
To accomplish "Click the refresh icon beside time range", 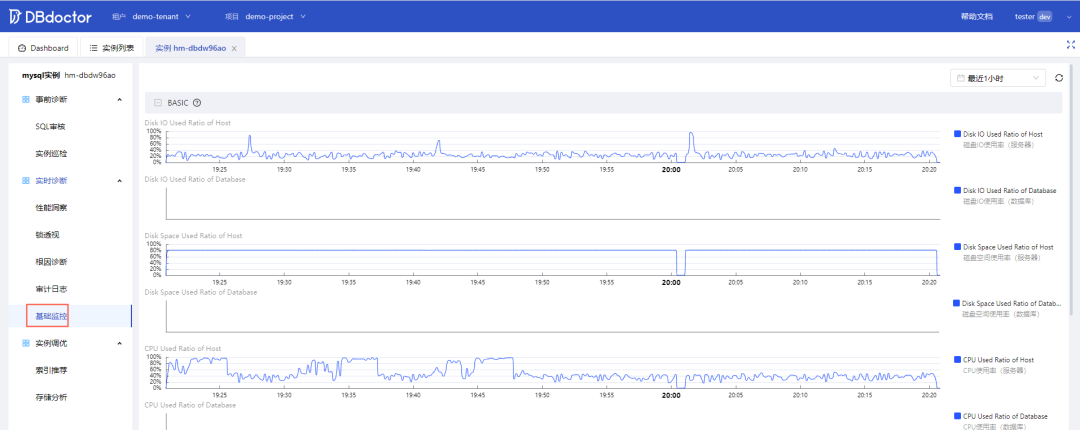I will (x=1059, y=79).
